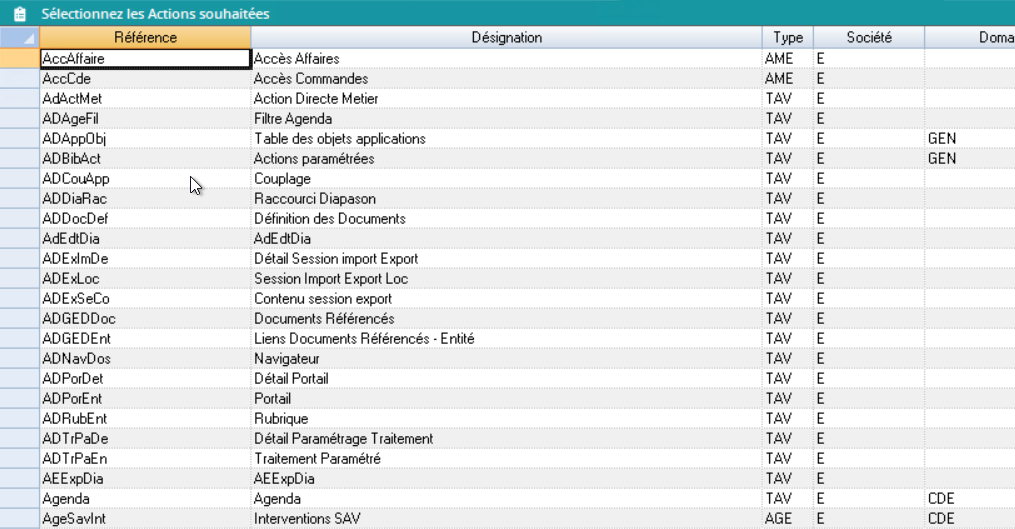The image size is (1015, 529).
Task: Select the 'Interventions SAV' designation cell
Action: coord(506,519)
